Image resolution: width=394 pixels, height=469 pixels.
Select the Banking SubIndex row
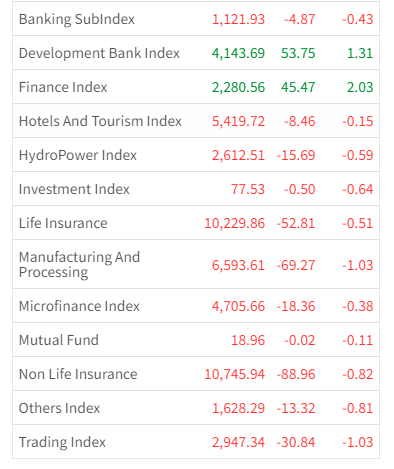(196, 19)
